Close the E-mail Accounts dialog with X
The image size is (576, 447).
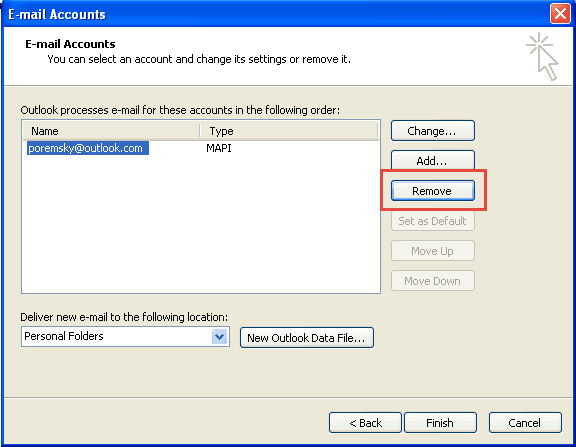[x=560, y=14]
